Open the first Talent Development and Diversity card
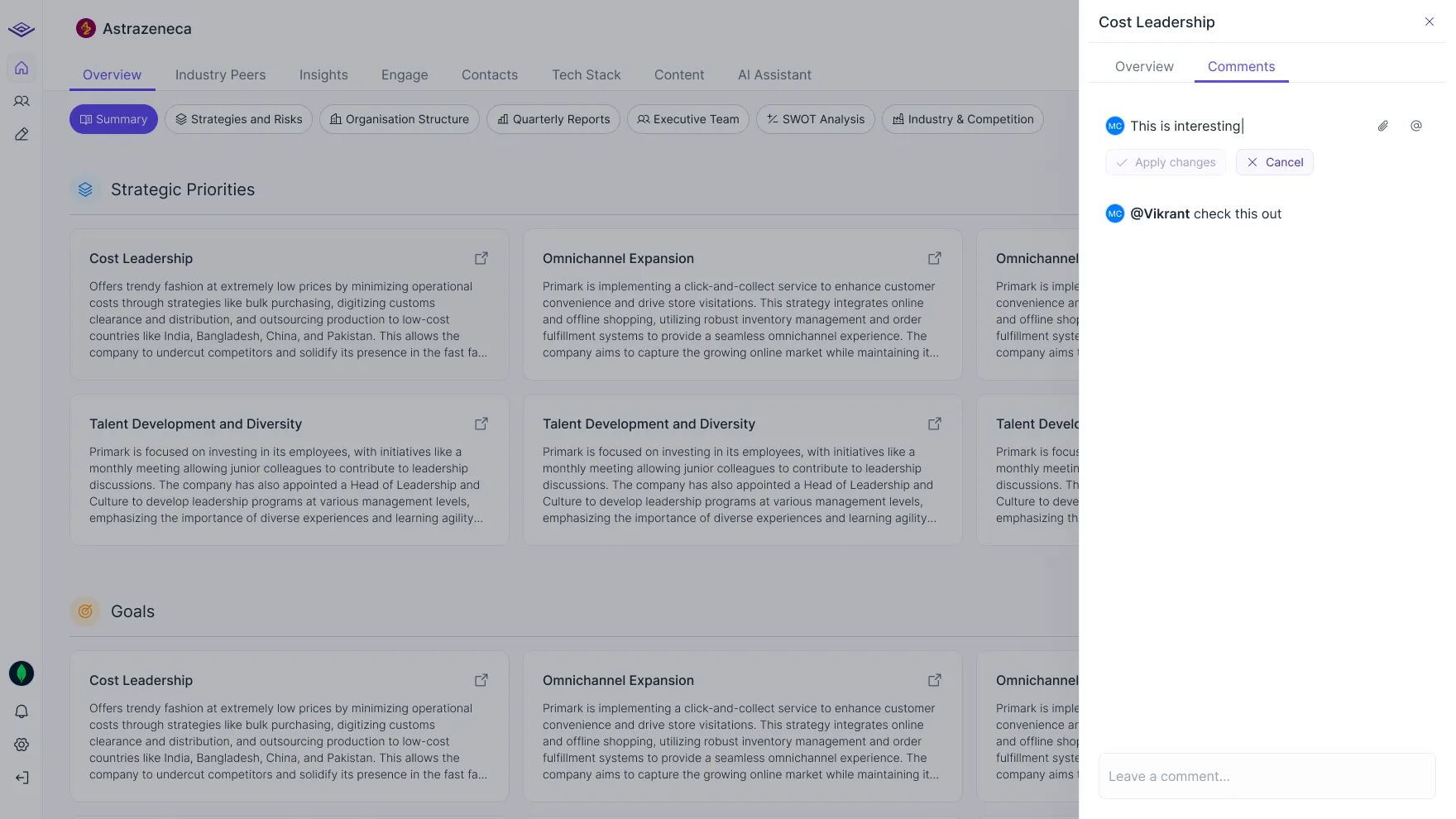1456x819 pixels. pos(290,470)
